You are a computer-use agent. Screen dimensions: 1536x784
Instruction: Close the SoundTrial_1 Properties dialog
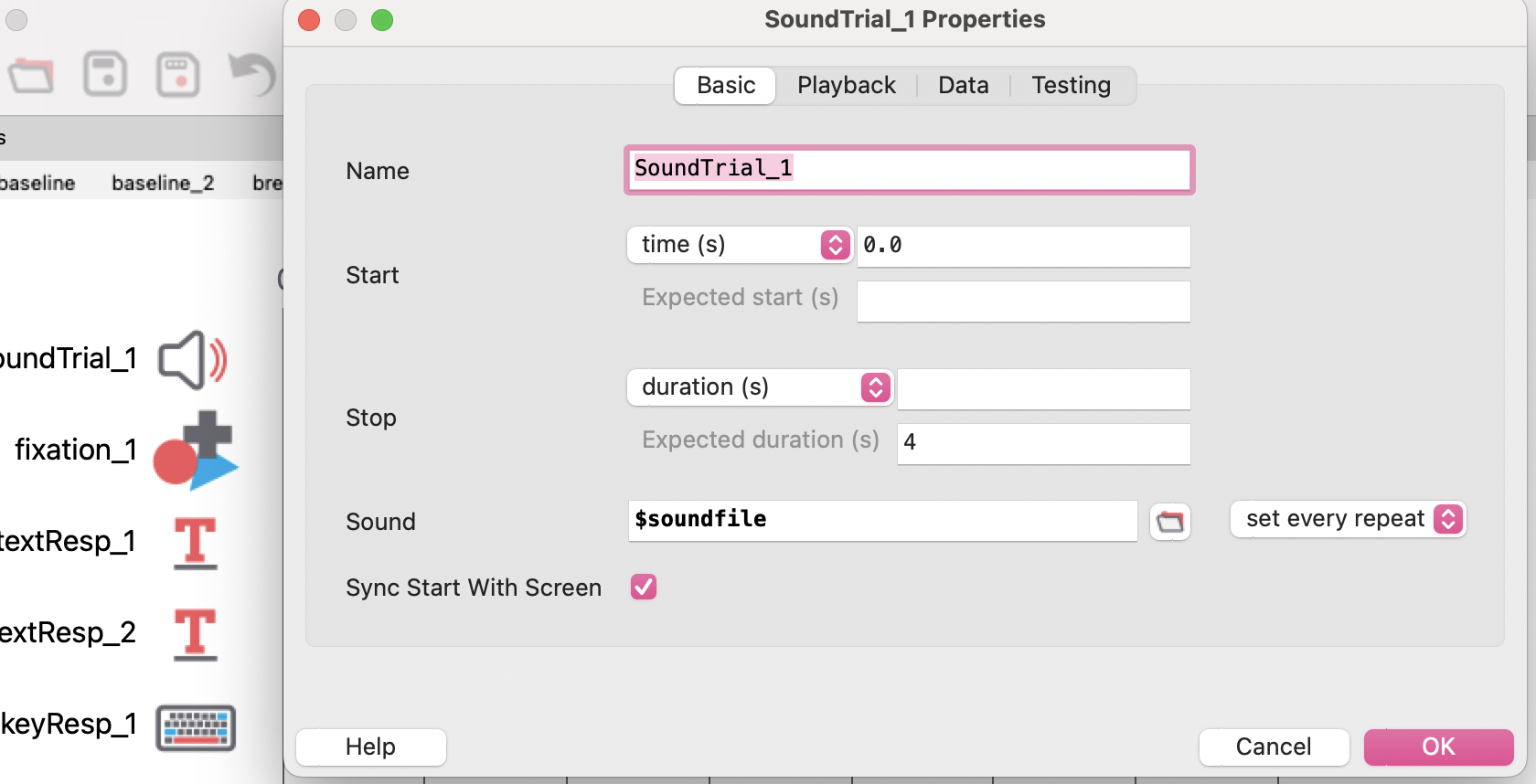(x=309, y=20)
